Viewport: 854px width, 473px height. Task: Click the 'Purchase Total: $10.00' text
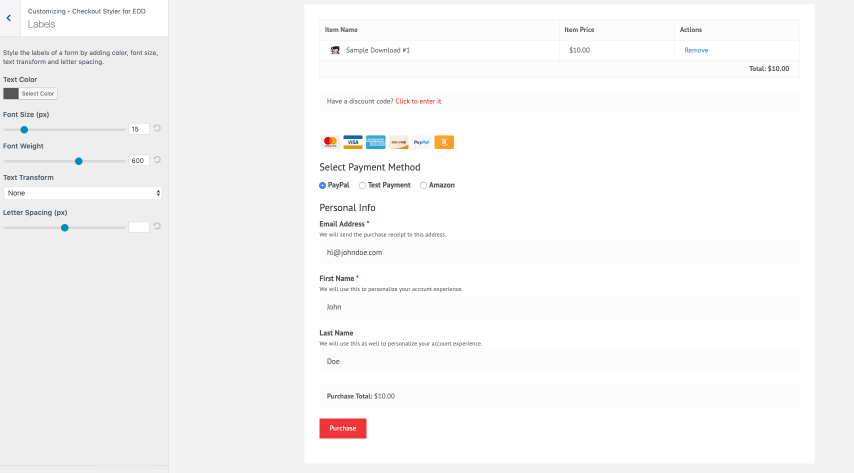pyautogui.click(x=361, y=396)
